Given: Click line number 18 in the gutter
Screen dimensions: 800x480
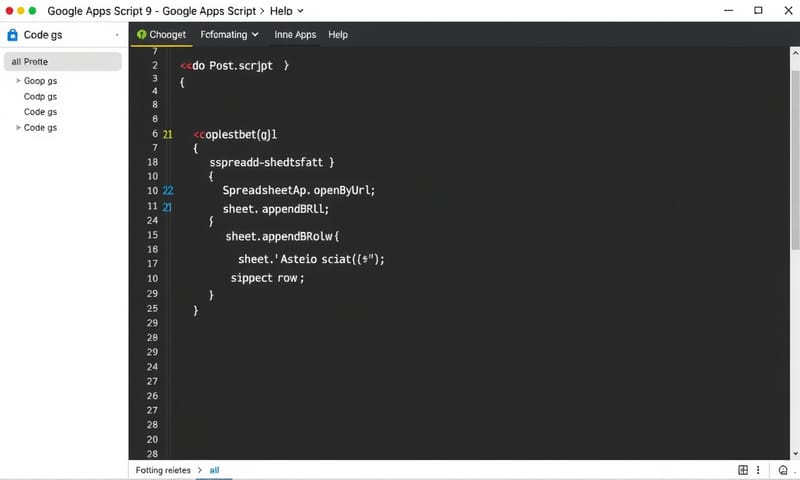Looking at the screenshot, I should click(153, 162).
